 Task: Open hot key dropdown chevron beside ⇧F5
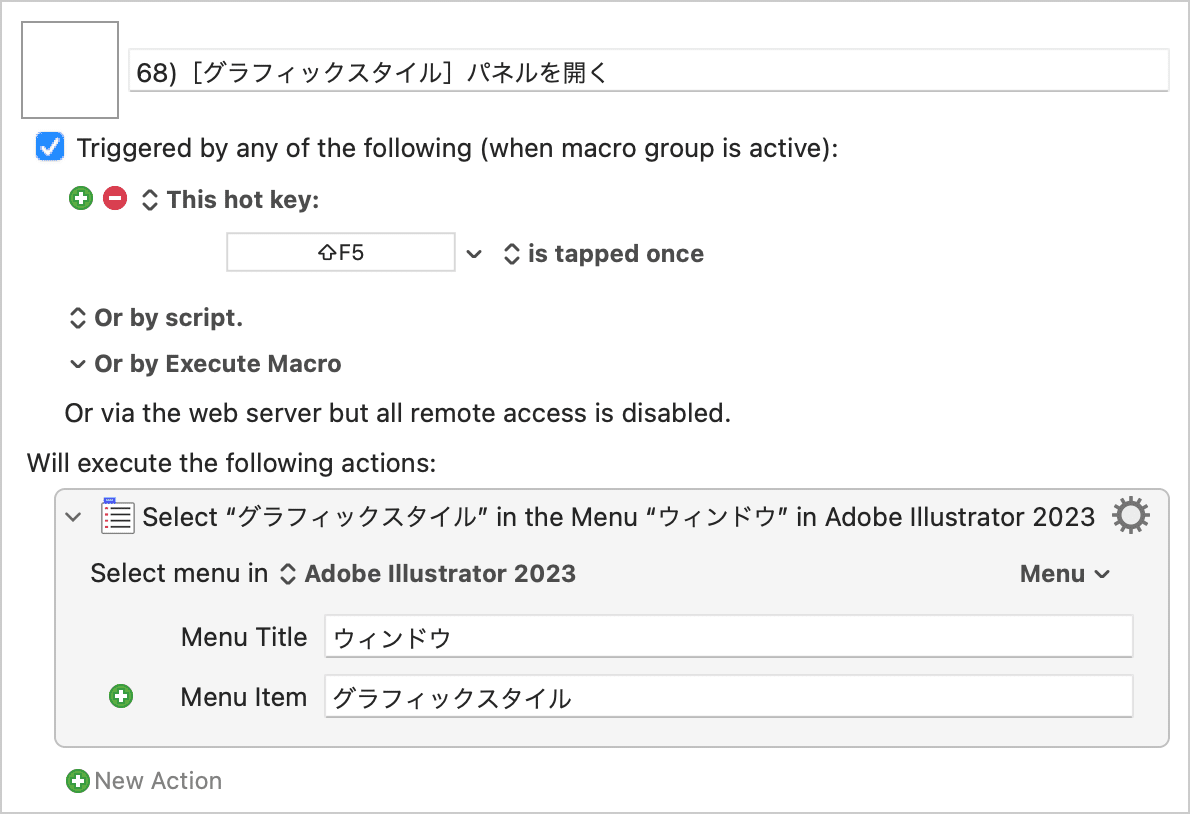pos(474,253)
